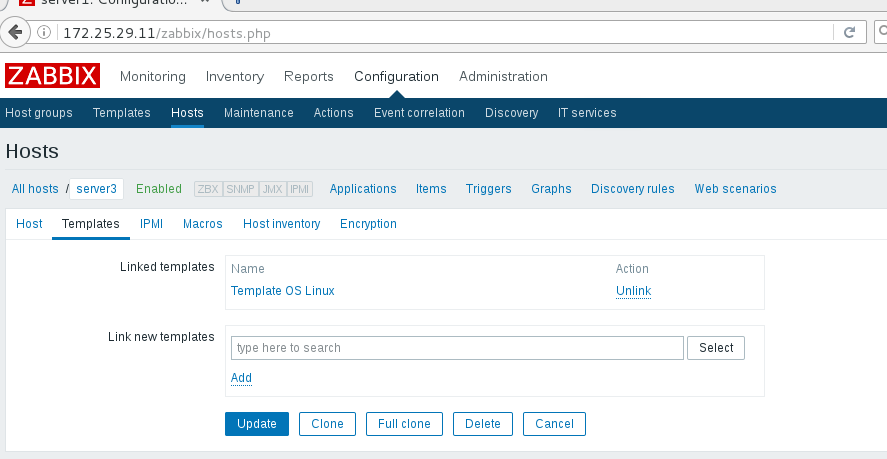Open the Configuration menu
This screenshot has height=459, width=887.
pyautogui.click(x=397, y=76)
